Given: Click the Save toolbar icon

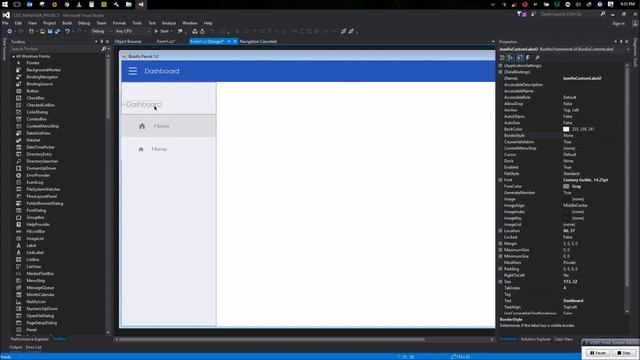Looking at the screenshot, I should click(50, 31).
